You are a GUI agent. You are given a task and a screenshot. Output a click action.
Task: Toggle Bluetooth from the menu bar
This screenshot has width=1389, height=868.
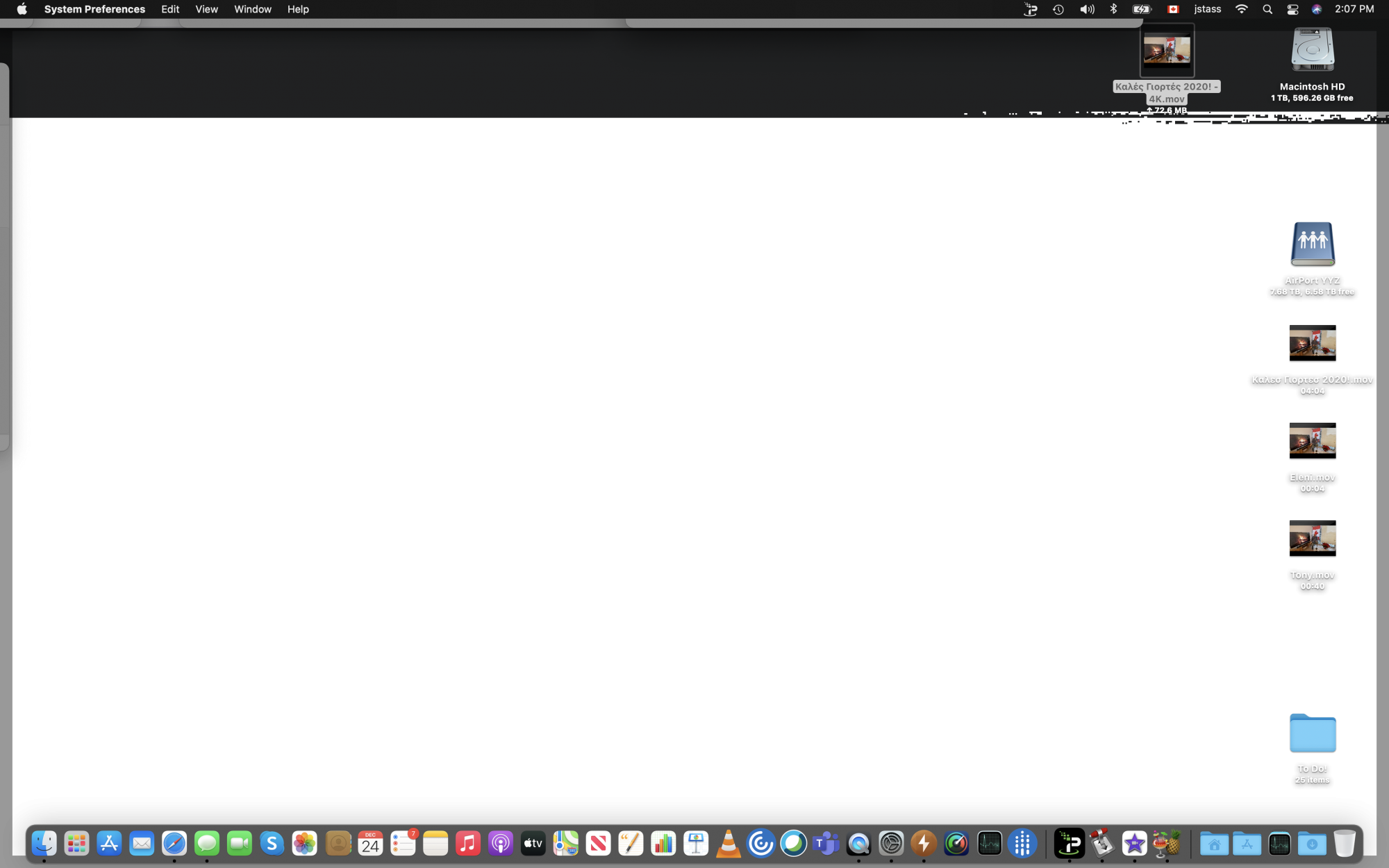(1113, 9)
